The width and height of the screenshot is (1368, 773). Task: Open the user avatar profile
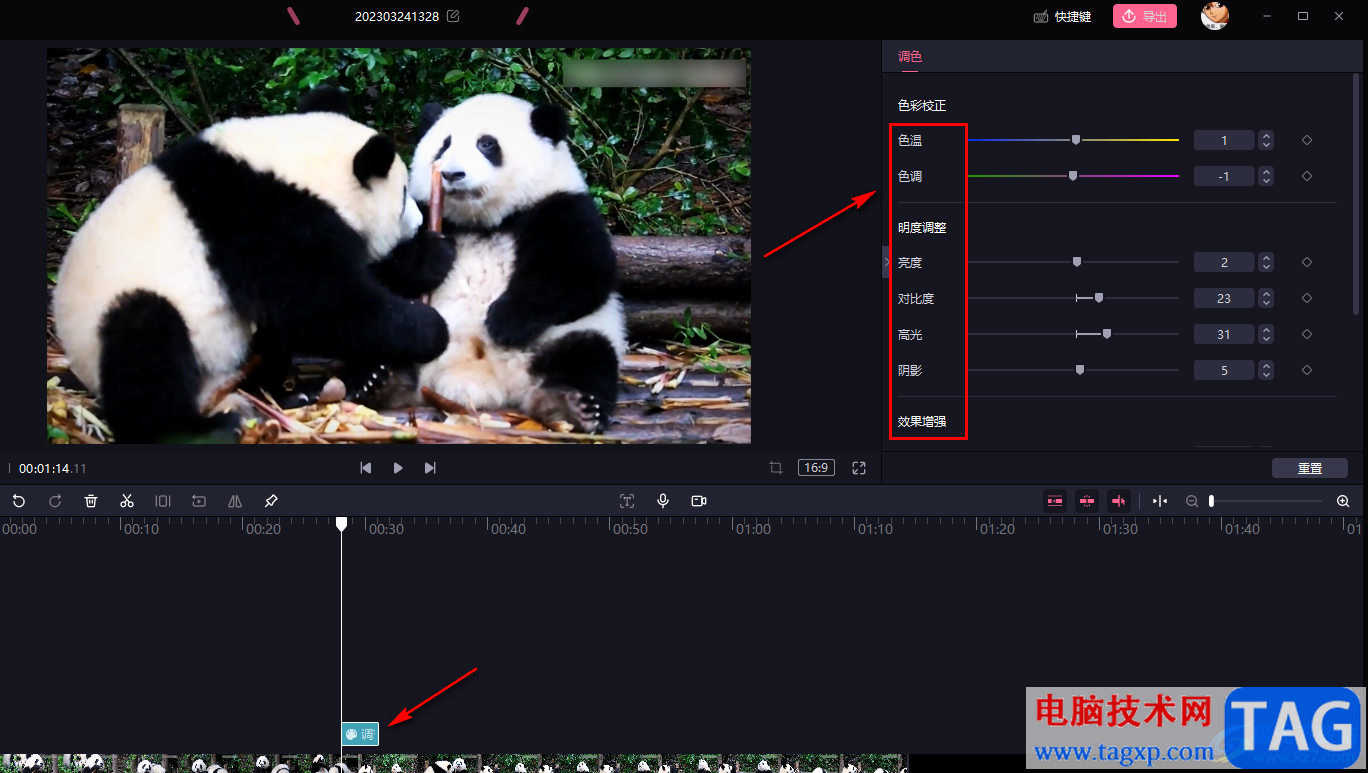(x=1215, y=16)
